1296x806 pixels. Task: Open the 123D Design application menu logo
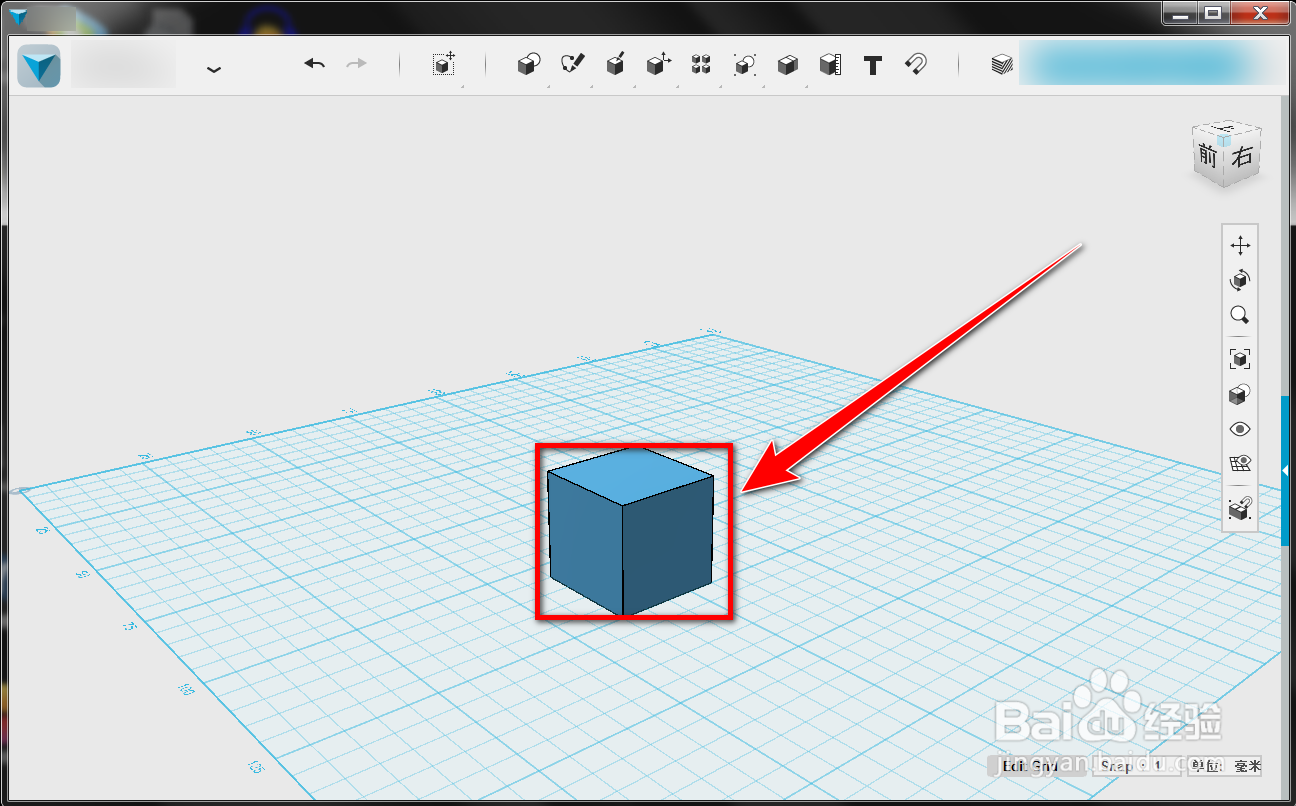click(x=39, y=66)
